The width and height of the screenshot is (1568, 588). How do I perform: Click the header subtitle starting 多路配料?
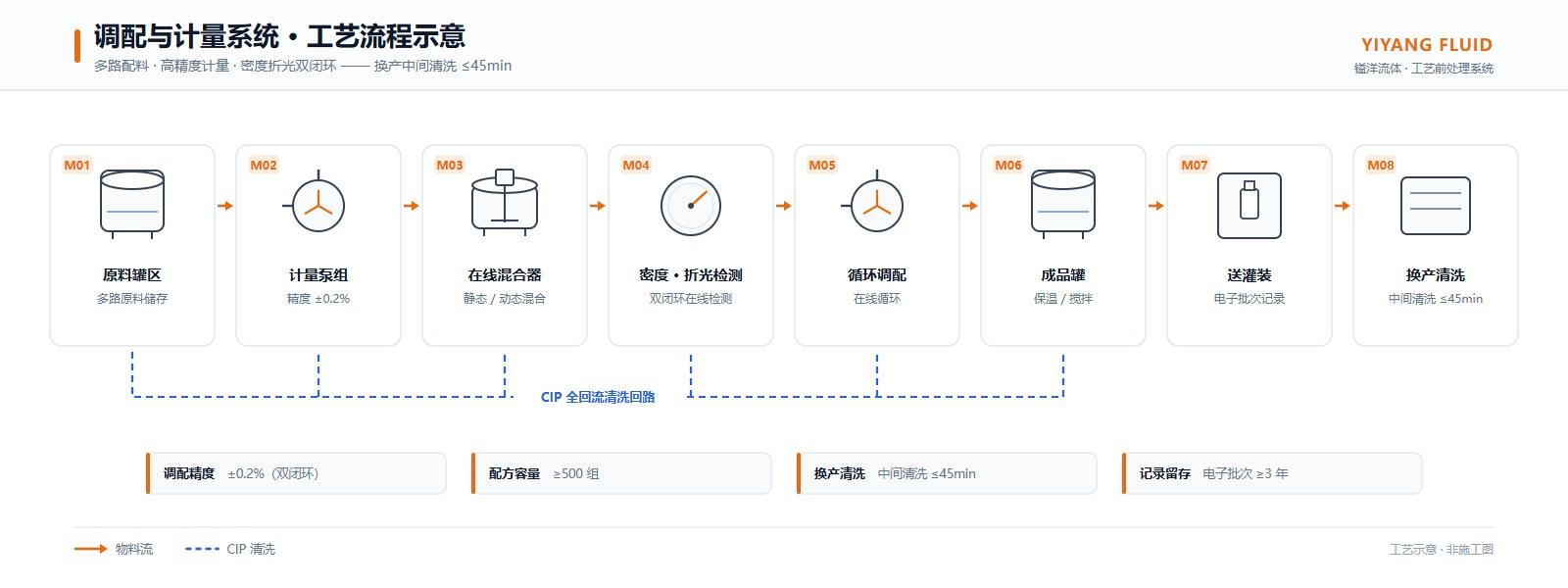point(303,66)
